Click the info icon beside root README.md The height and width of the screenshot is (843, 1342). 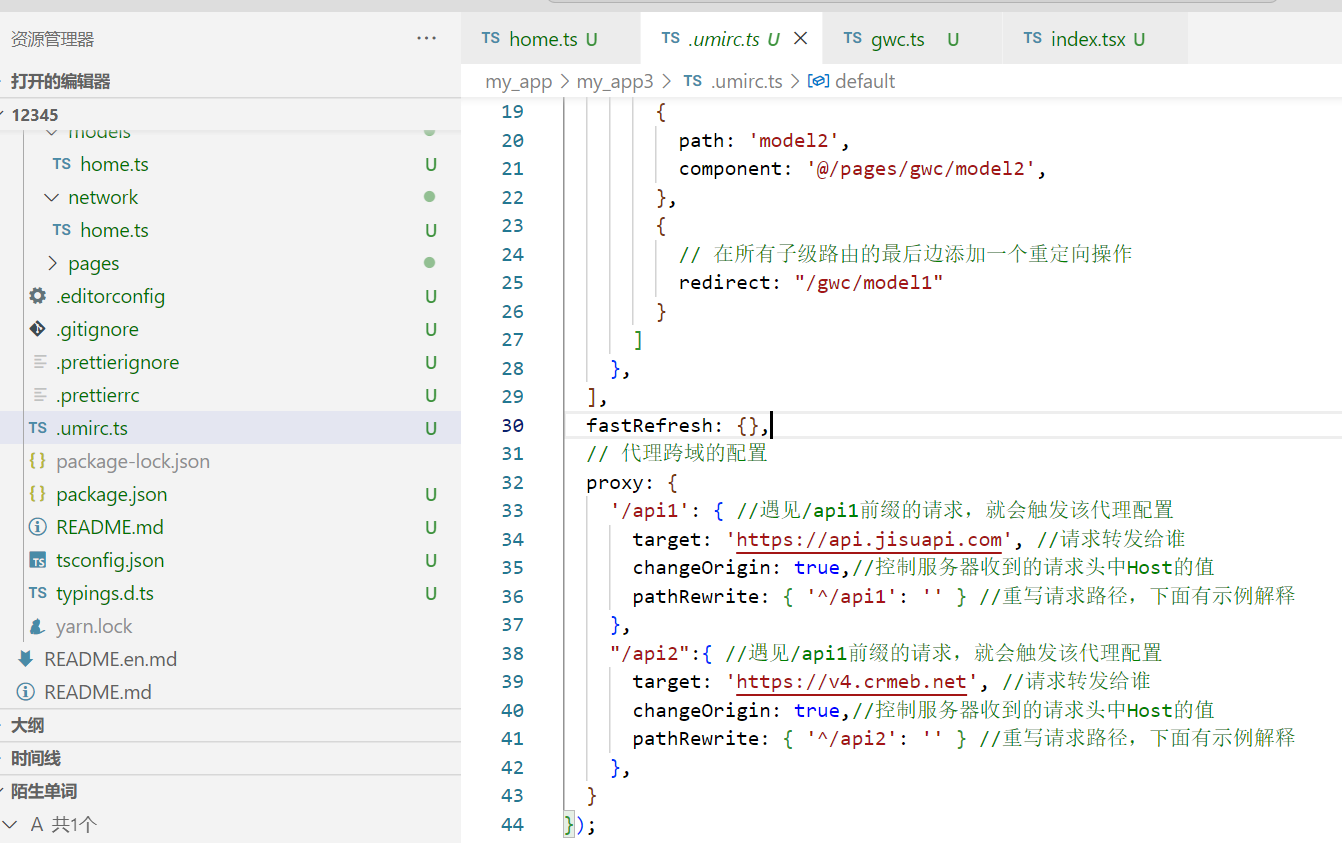coord(26,692)
